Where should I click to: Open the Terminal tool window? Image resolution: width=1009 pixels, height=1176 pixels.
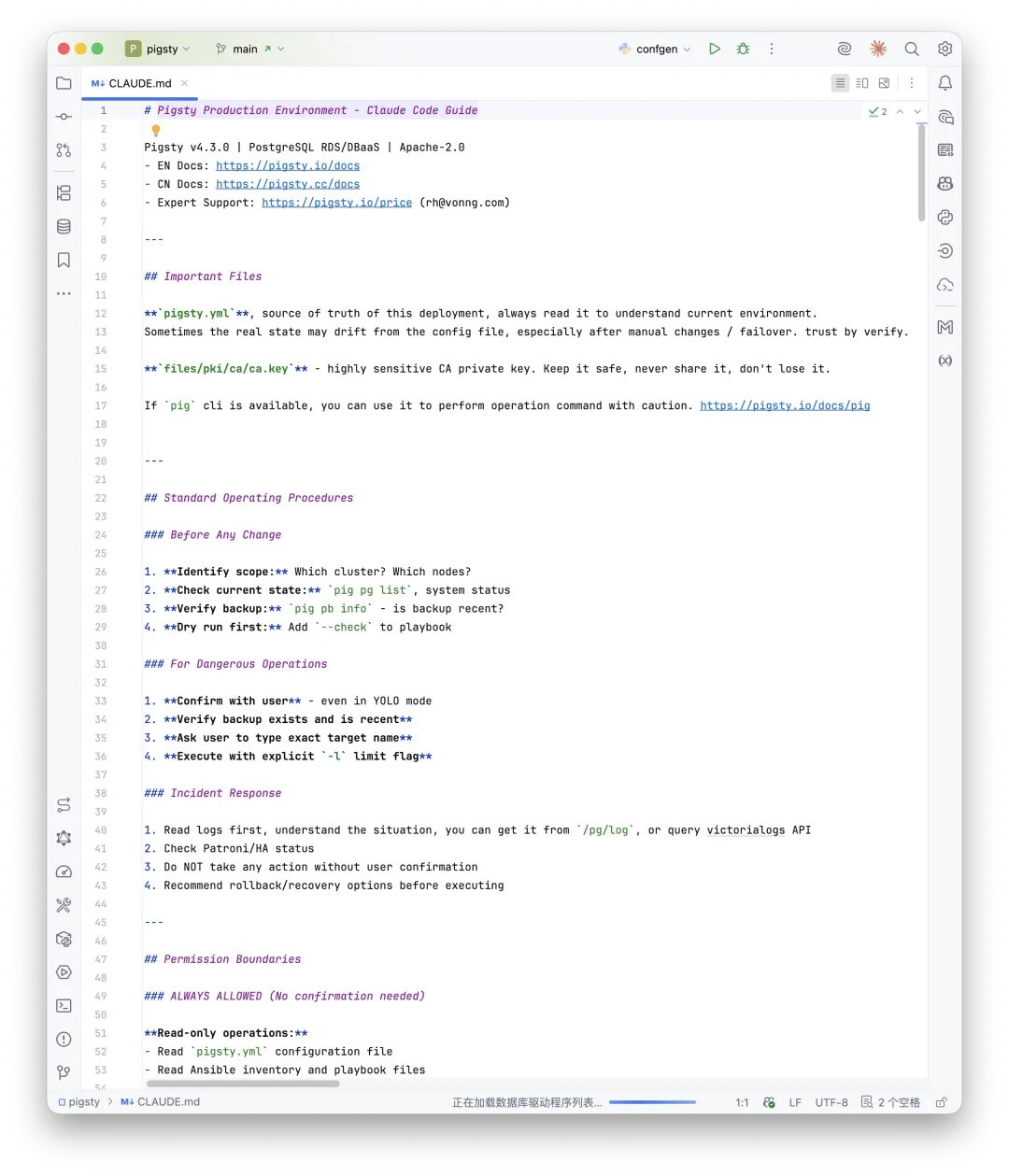point(64,1006)
